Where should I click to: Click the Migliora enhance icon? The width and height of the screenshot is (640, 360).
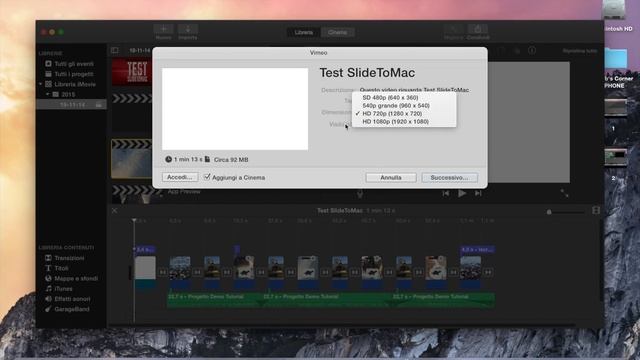[x=453, y=29]
